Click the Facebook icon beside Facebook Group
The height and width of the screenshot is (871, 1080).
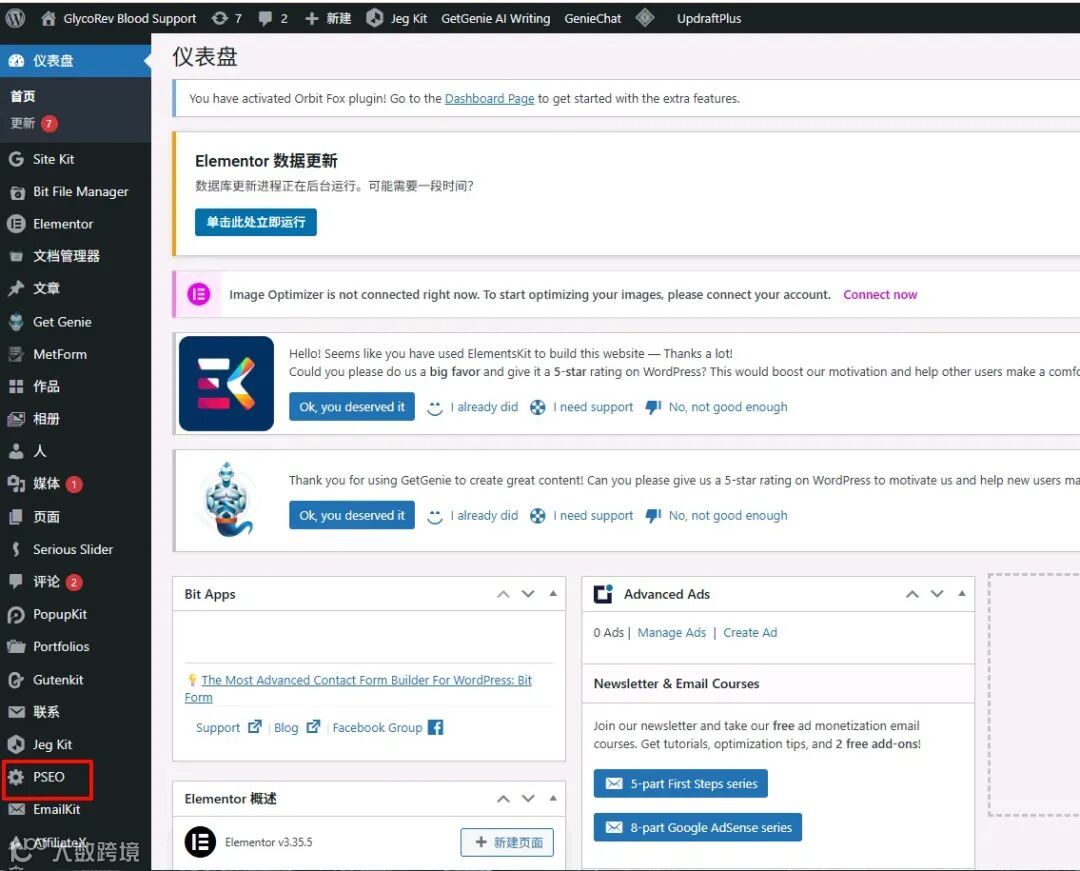point(435,727)
